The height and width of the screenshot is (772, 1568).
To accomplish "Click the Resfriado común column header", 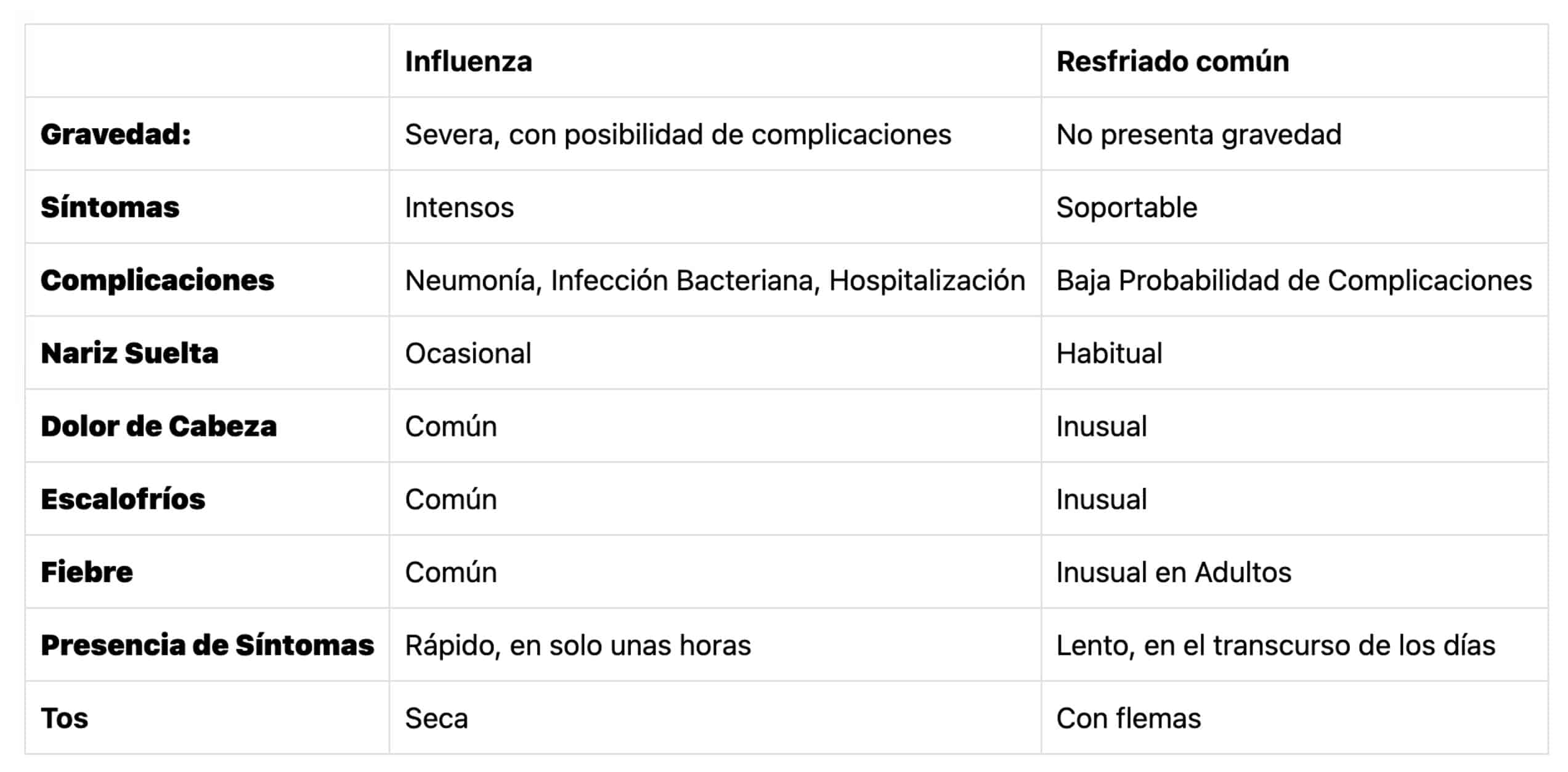I will (1172, 62).
